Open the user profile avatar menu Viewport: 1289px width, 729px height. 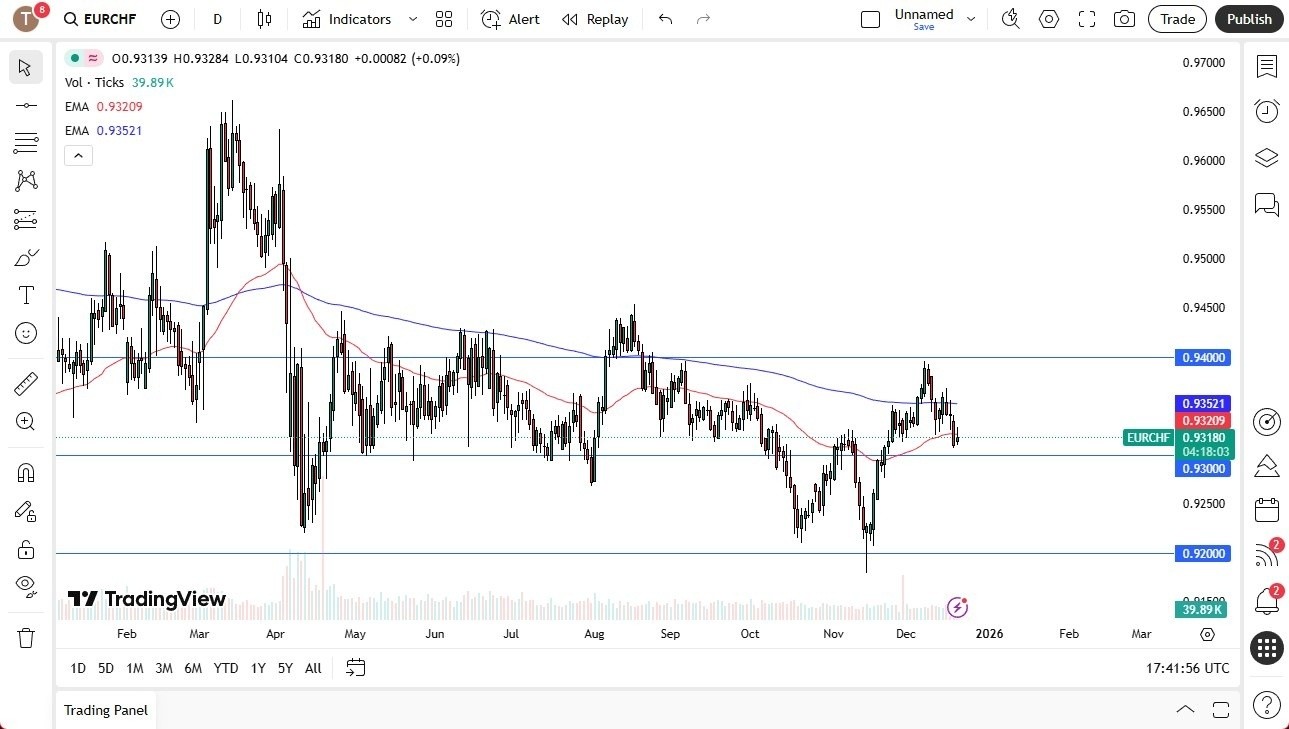pos(27,18)
